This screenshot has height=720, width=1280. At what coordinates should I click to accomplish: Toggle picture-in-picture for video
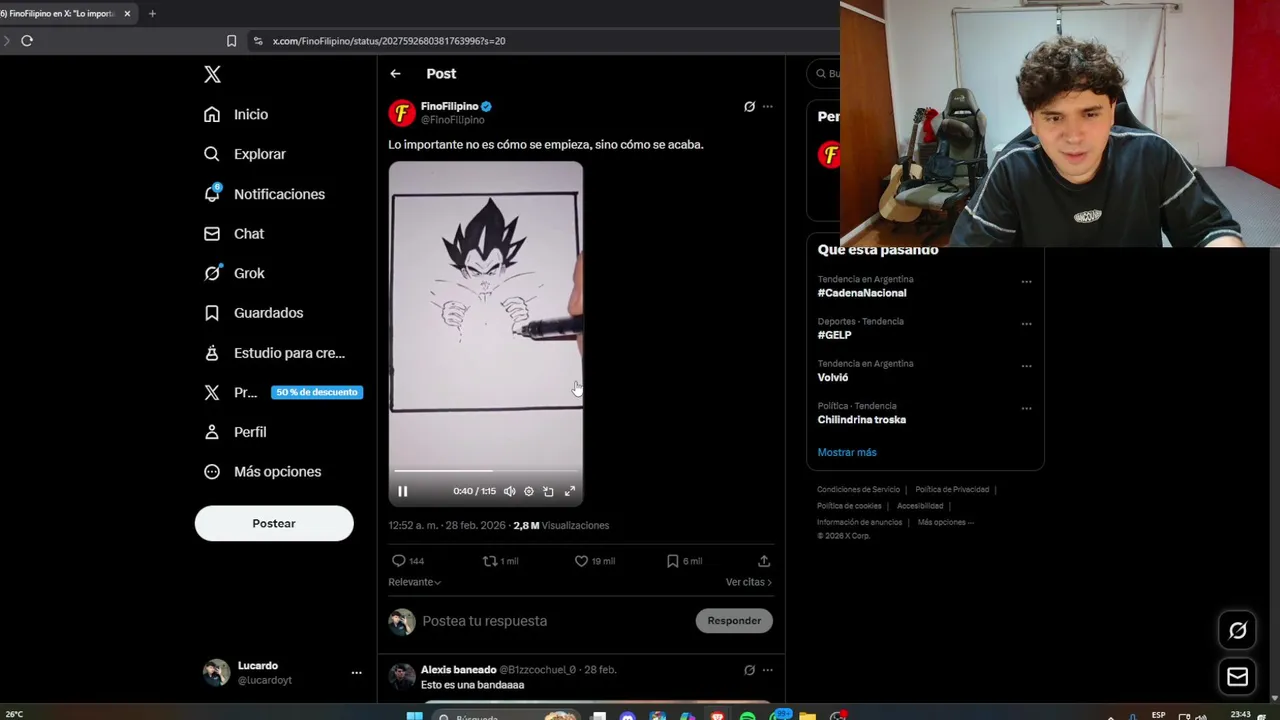pyautogui.click(x=548, y=491)
